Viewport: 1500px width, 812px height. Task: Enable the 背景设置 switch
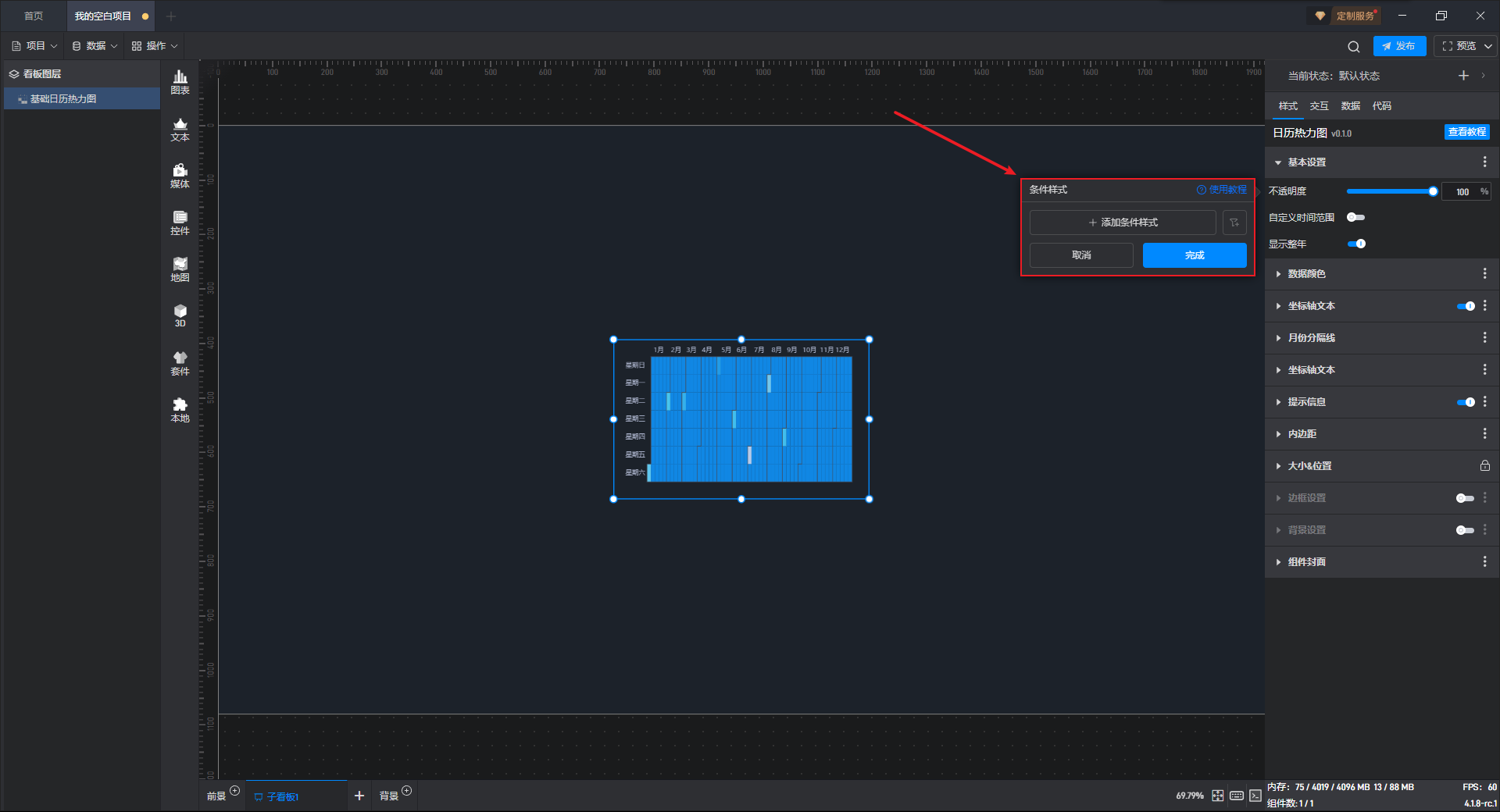[1465, 530]
